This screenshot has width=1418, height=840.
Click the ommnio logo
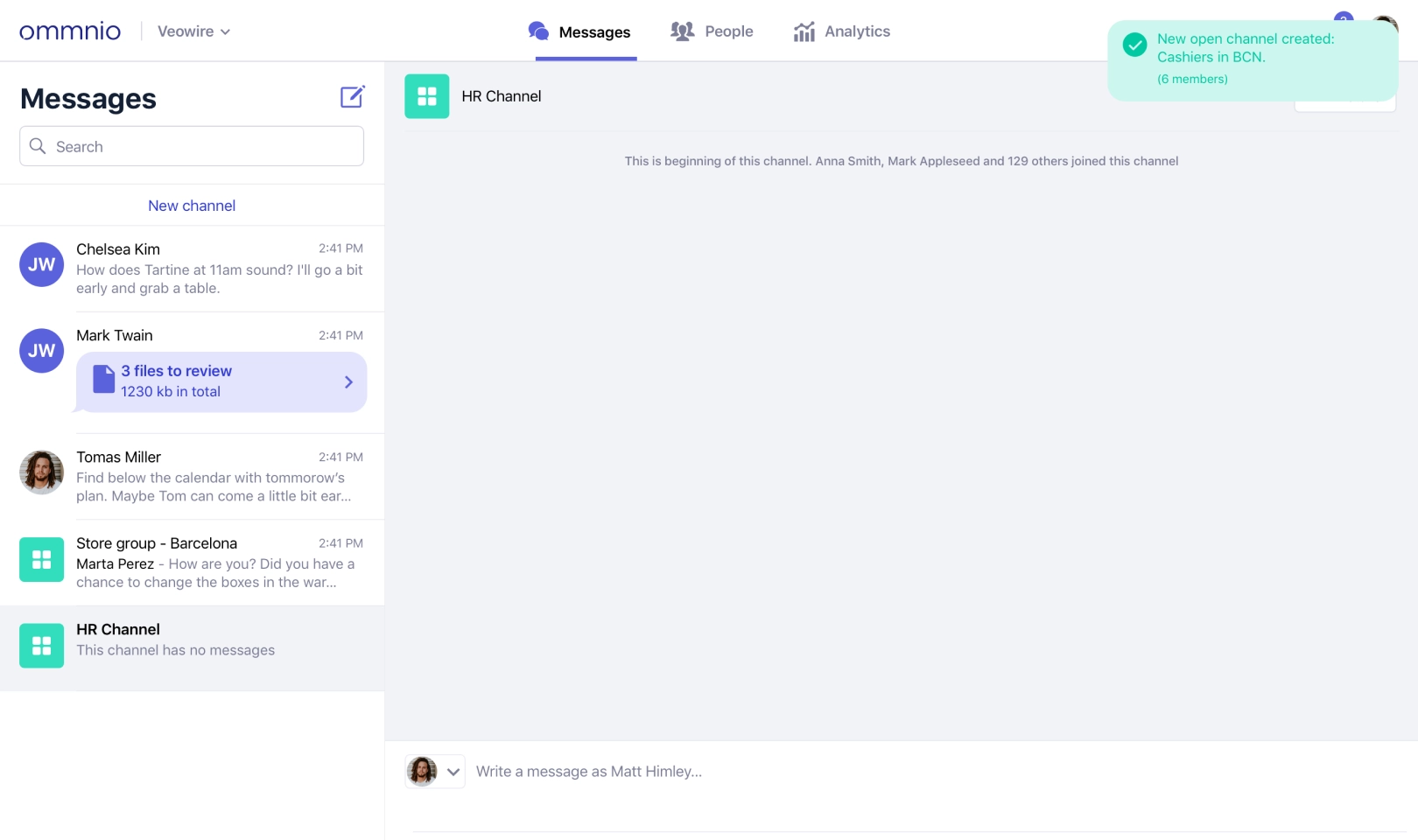point(70,31)
